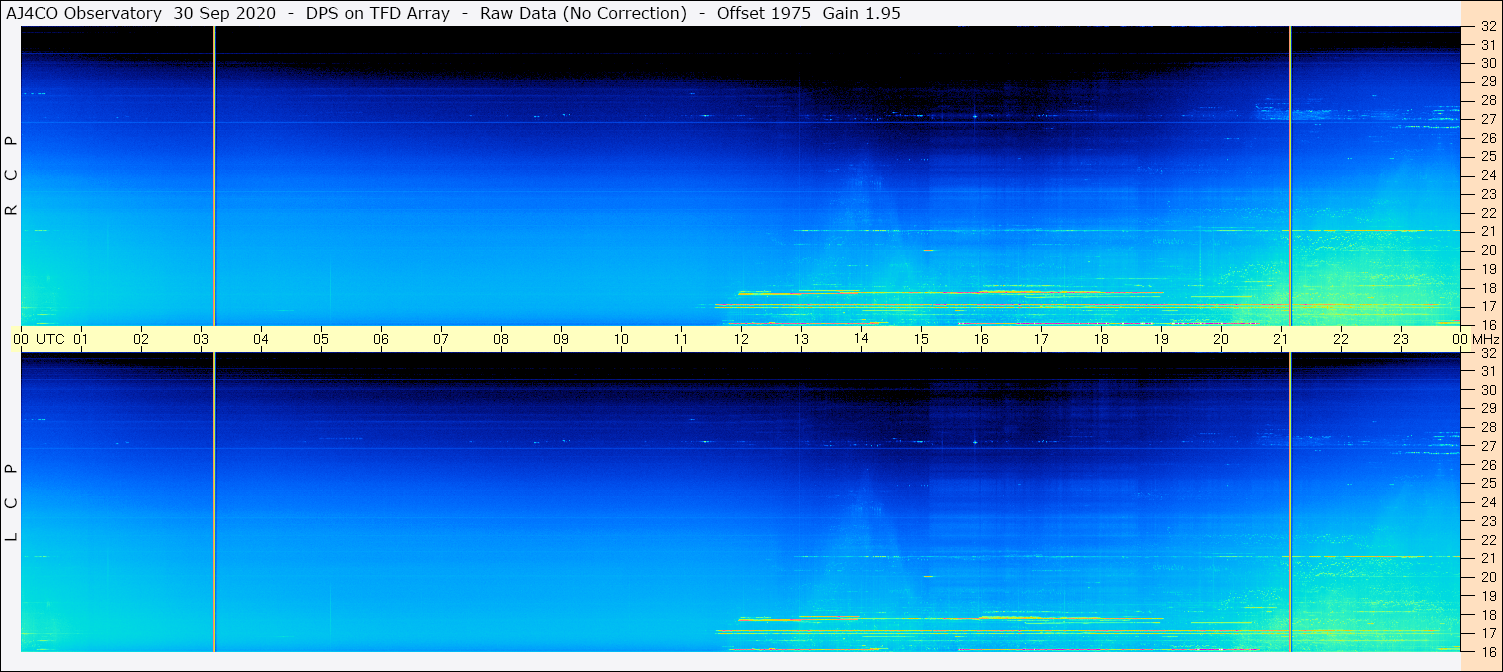Image resolution: width=1503 pixels, height=672 pixels.
Task: Click 16 MHz label on LCP frequency scale
Action: [1487, 651]
